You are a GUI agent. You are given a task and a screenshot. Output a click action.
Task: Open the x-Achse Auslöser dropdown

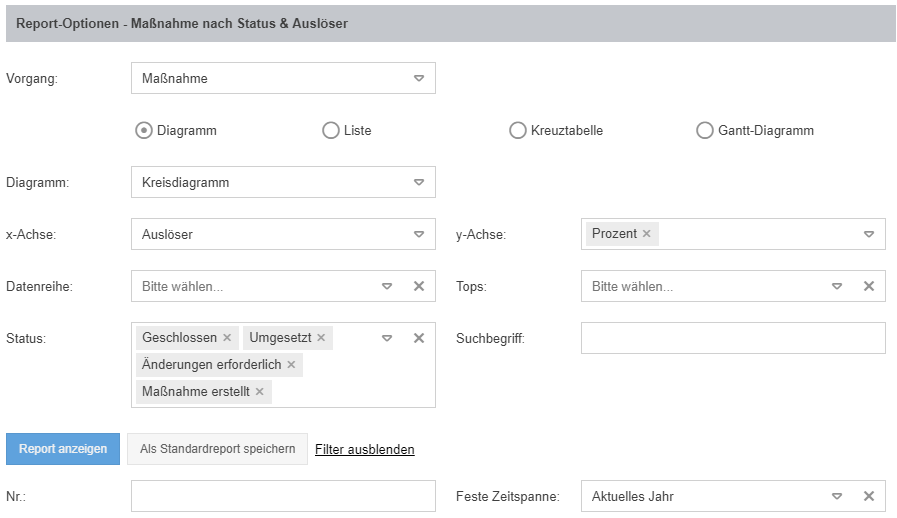click(283, 234)
